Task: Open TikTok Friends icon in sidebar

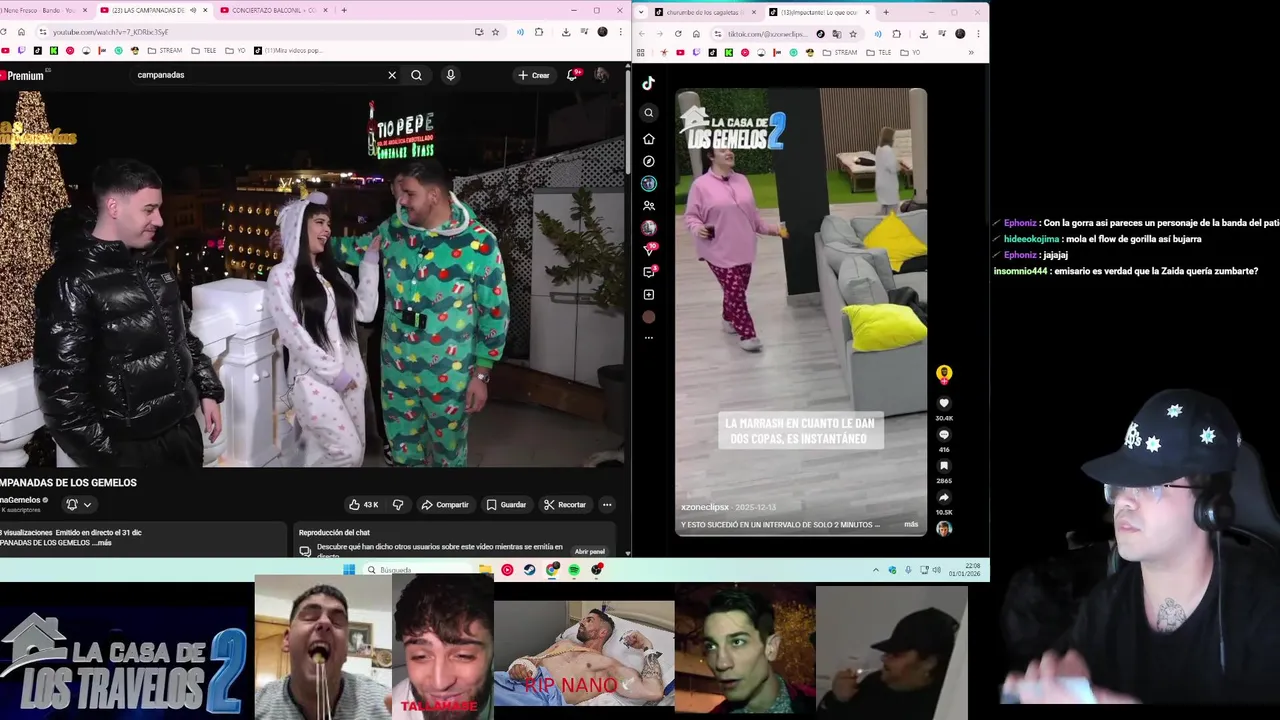Action: (649, 206)
